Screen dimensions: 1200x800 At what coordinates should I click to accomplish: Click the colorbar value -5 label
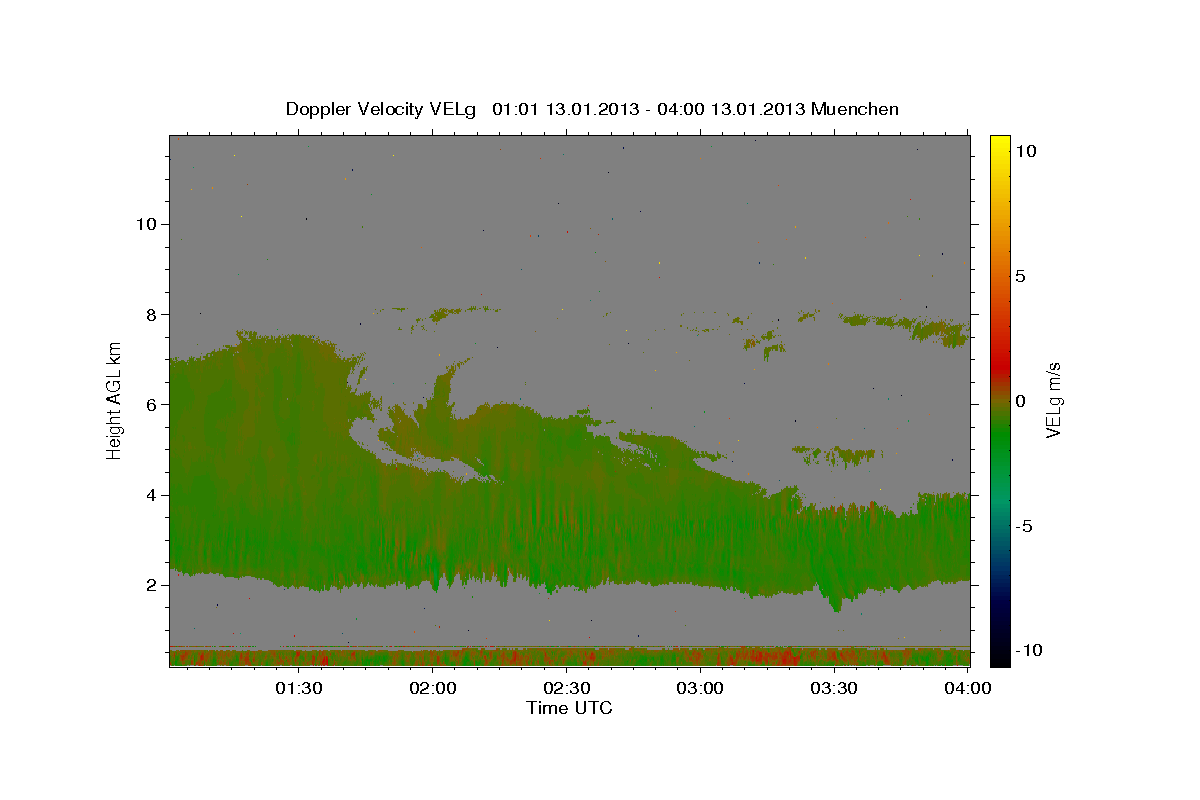1026,526
